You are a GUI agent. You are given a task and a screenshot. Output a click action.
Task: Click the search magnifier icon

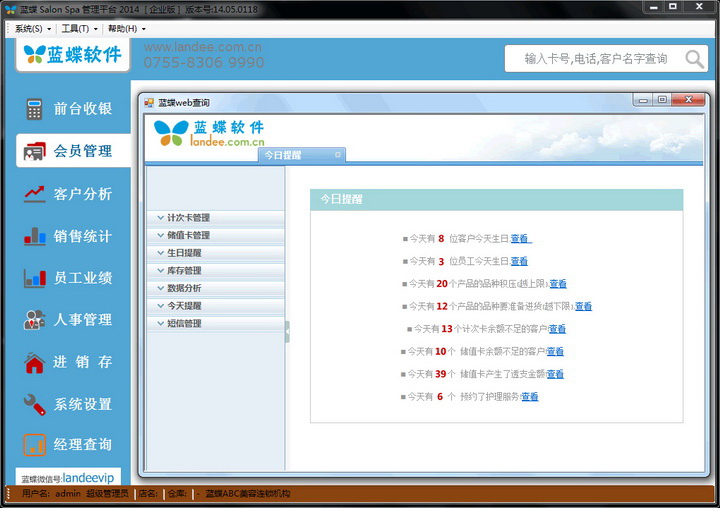pos(694,59)
